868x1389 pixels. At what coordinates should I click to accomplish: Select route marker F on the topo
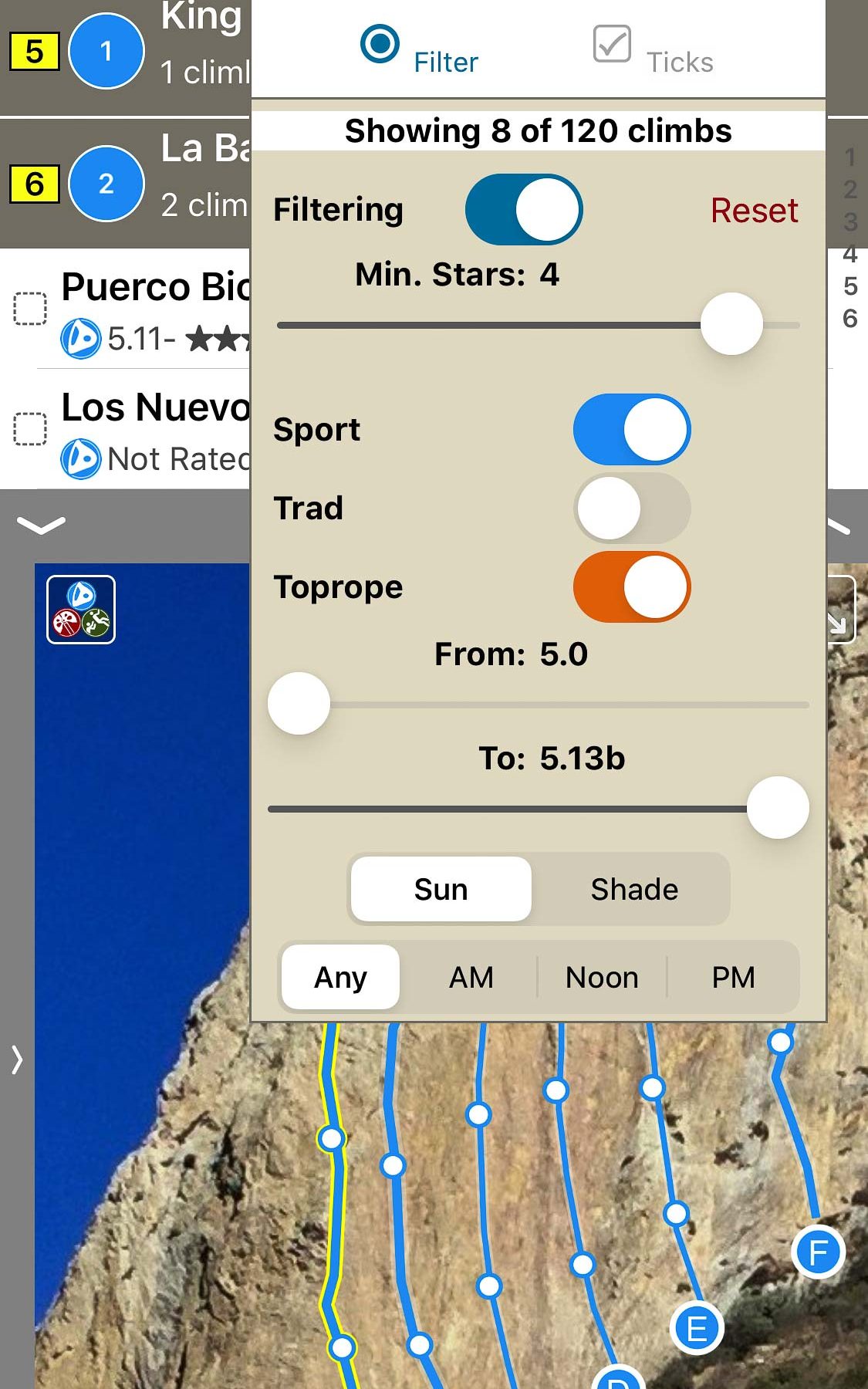(818, 1252)
